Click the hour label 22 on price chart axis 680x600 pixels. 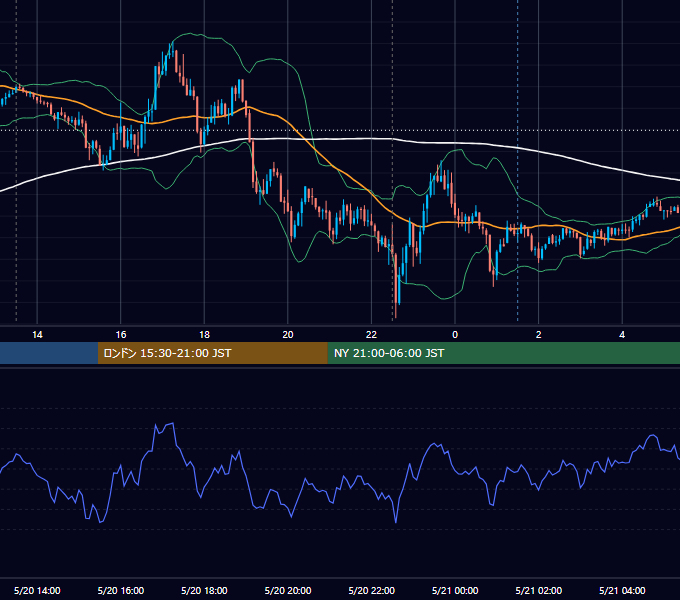[x=372, y=335]
